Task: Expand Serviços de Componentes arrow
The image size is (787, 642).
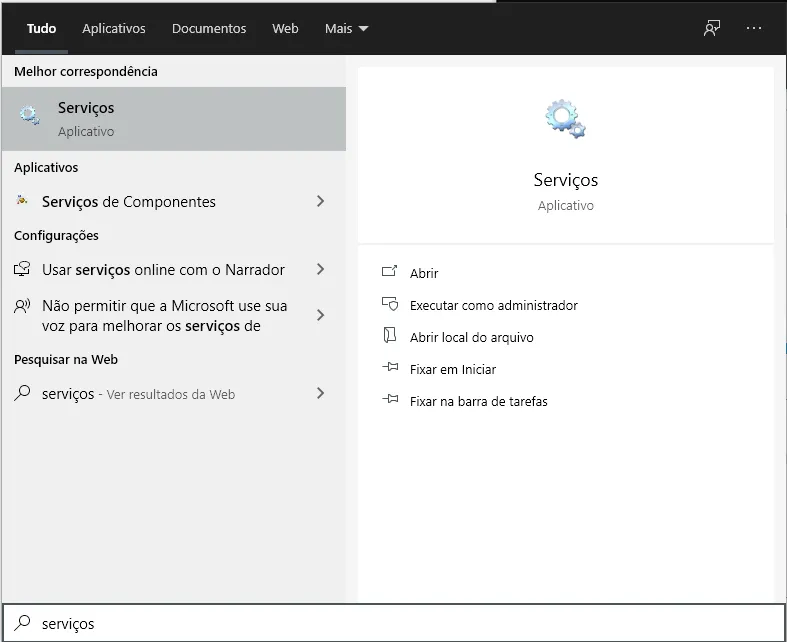Action: coord(320,201)
